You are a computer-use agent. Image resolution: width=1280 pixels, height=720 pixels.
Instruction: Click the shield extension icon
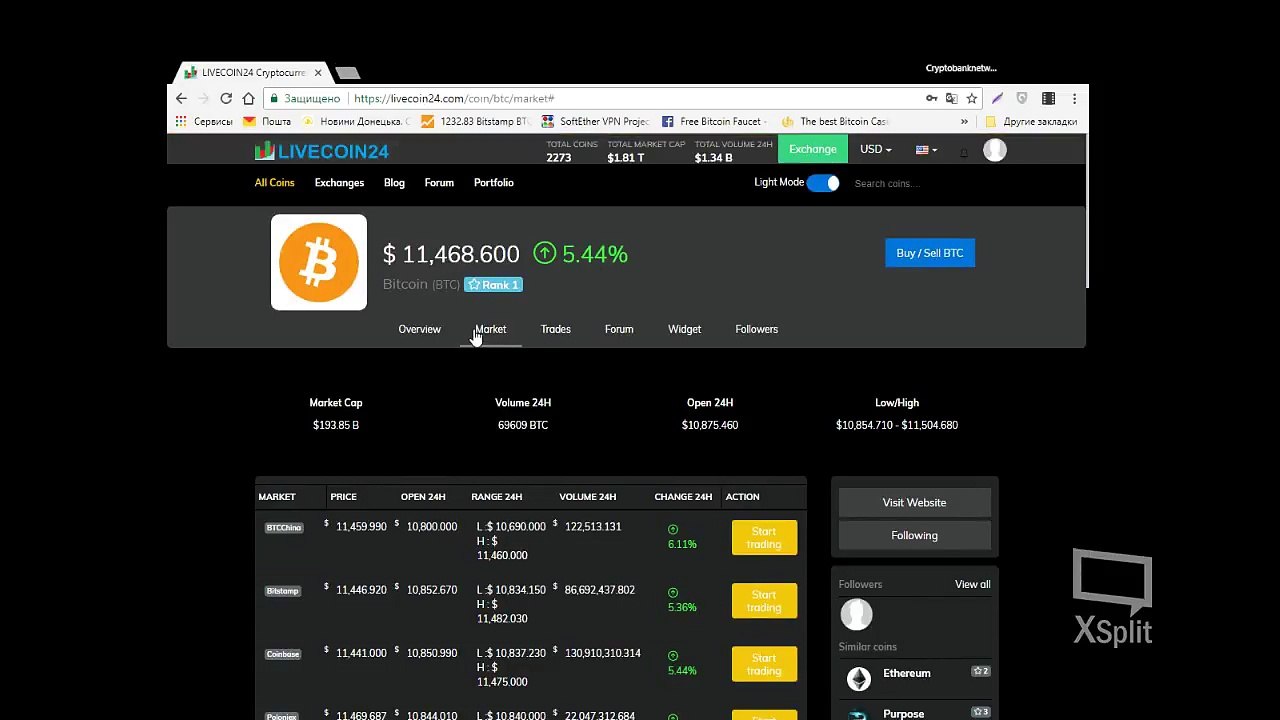1021,99
